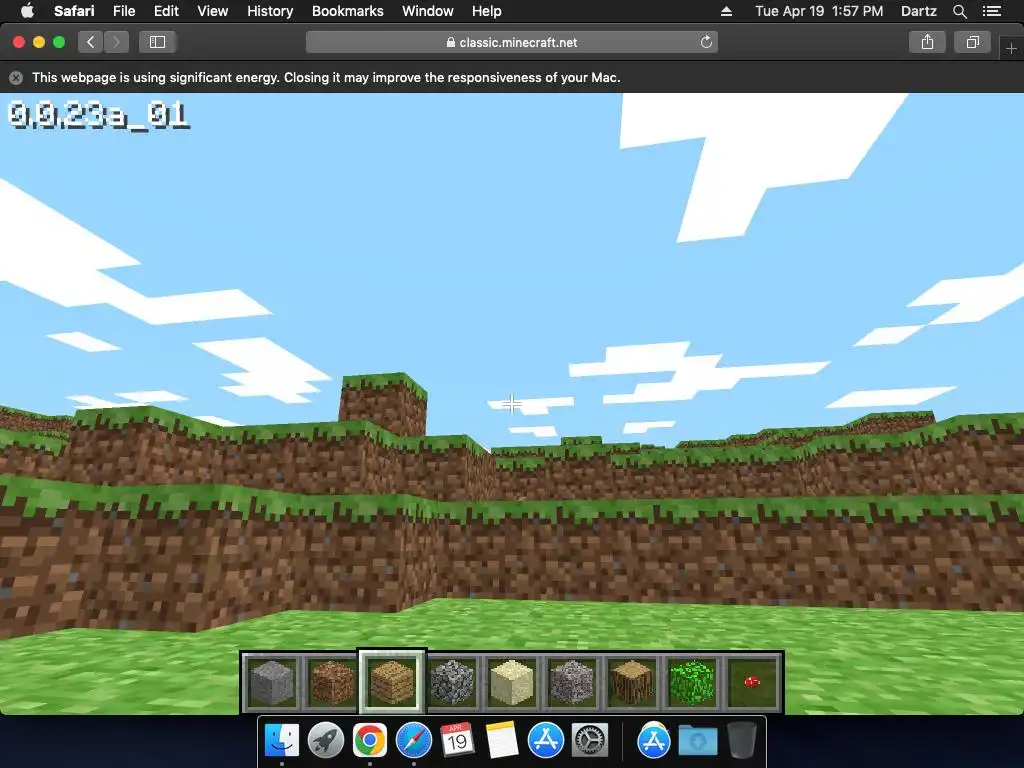Open Launchpad rocket in Dock

[x=325, y=741]
